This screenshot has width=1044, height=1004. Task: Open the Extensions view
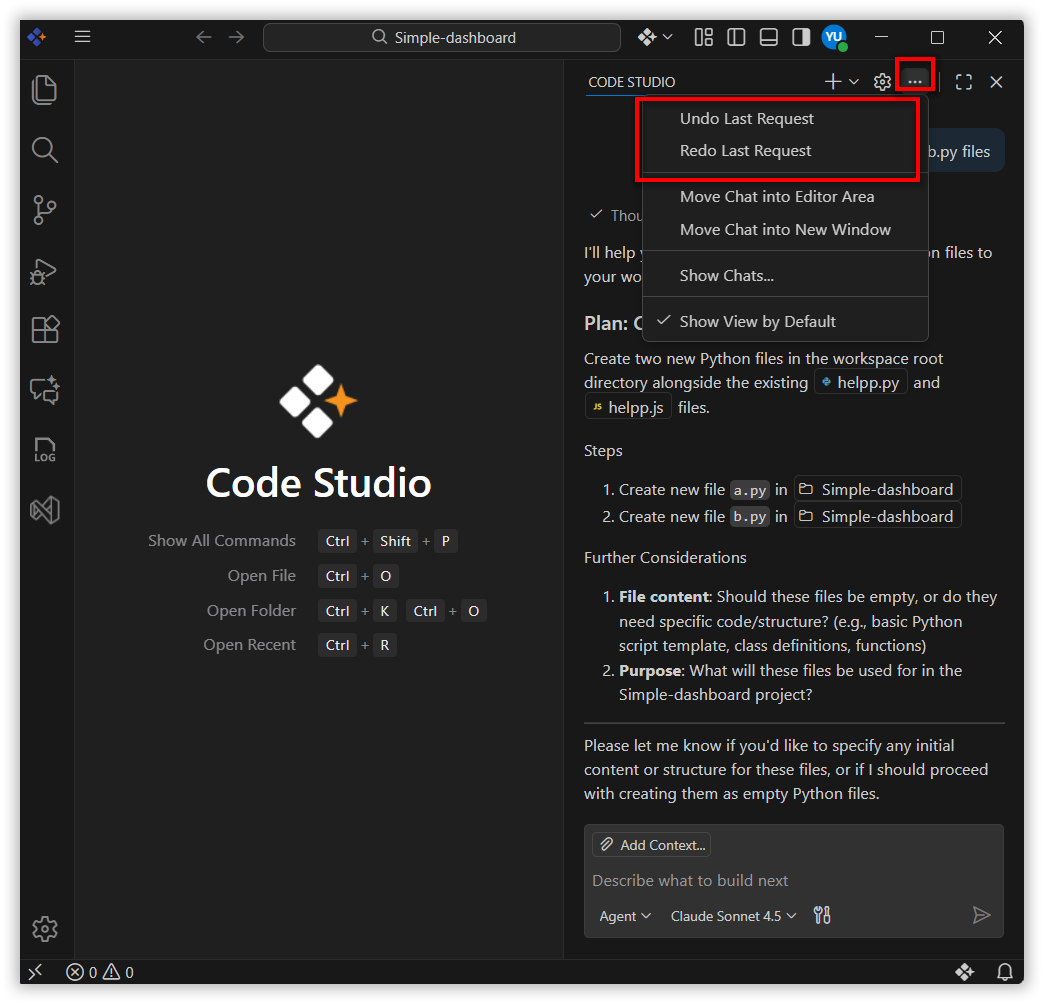pyautogui.click(x=45, y=330)
